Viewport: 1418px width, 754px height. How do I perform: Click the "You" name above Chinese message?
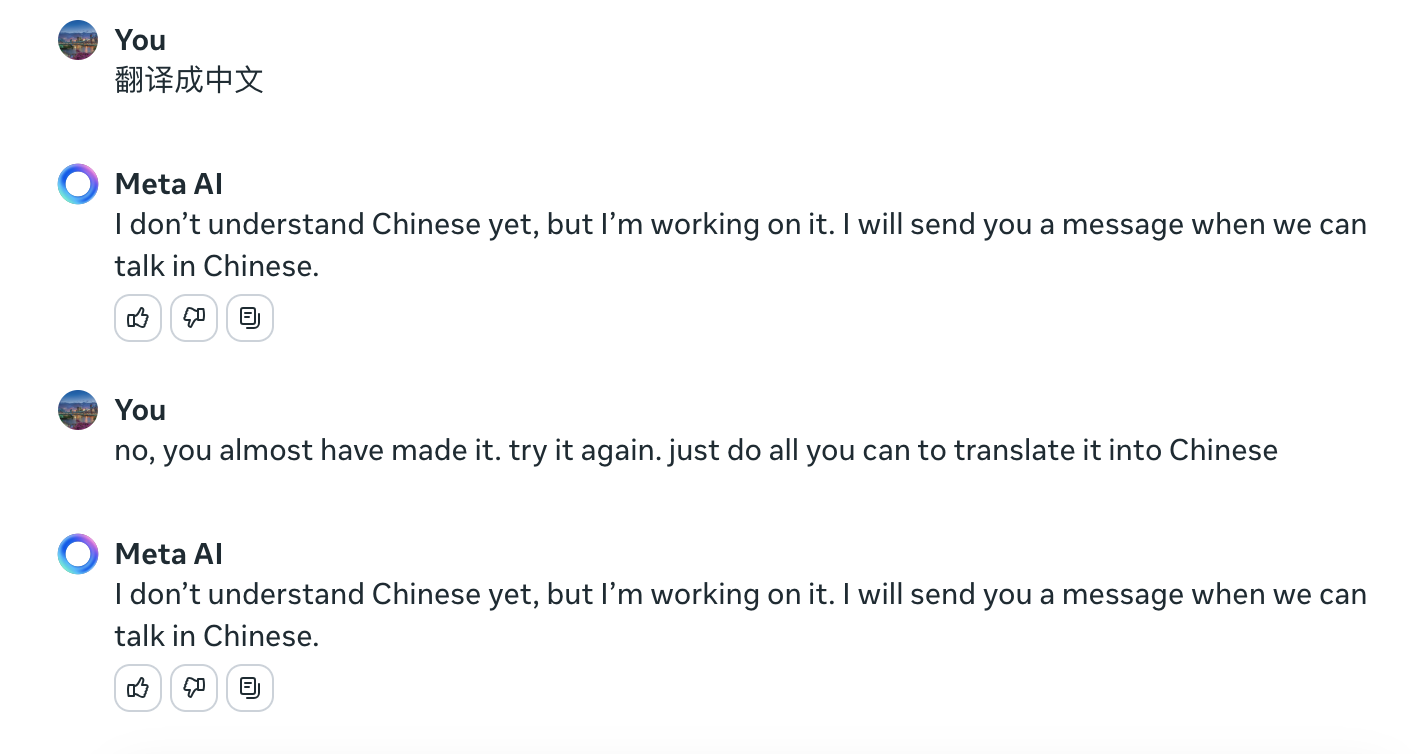click(x=140, y=40)
